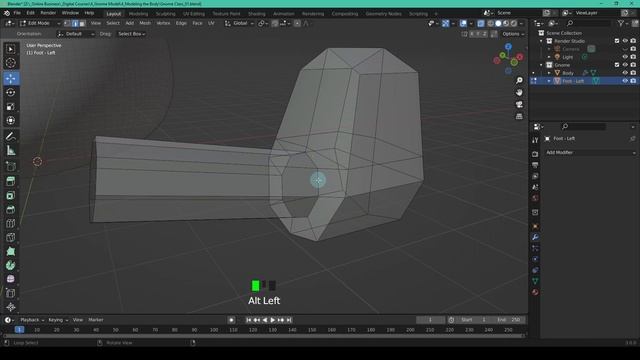Toggle X-Ray display
Screen dimensions: 640x360
[x=481, y=23]
